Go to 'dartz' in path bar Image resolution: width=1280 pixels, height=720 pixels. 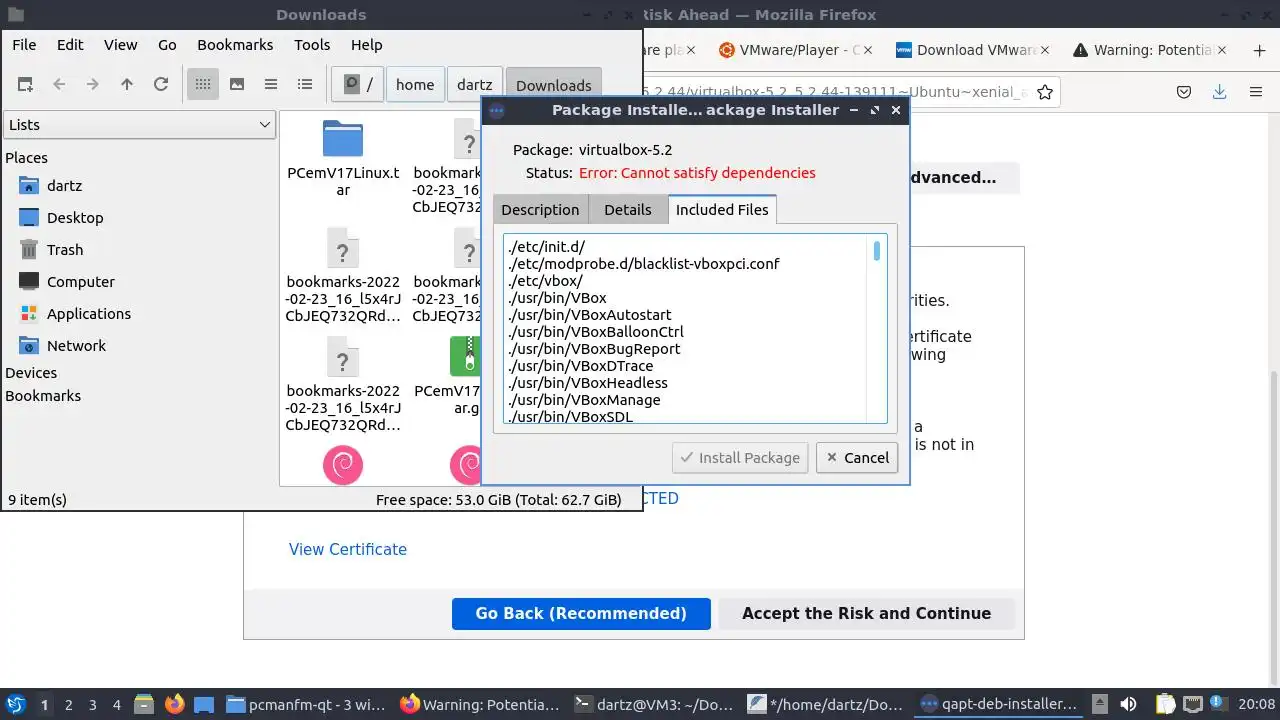(x=475, y=85)
